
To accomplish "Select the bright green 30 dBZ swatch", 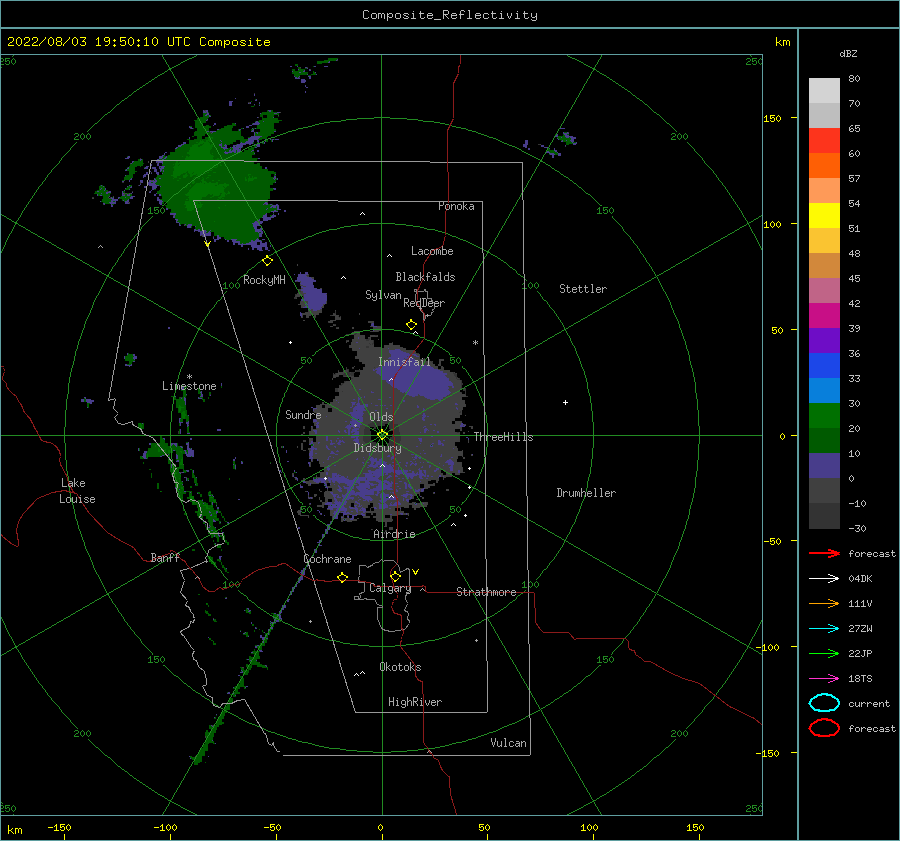I will click(824, 416).
